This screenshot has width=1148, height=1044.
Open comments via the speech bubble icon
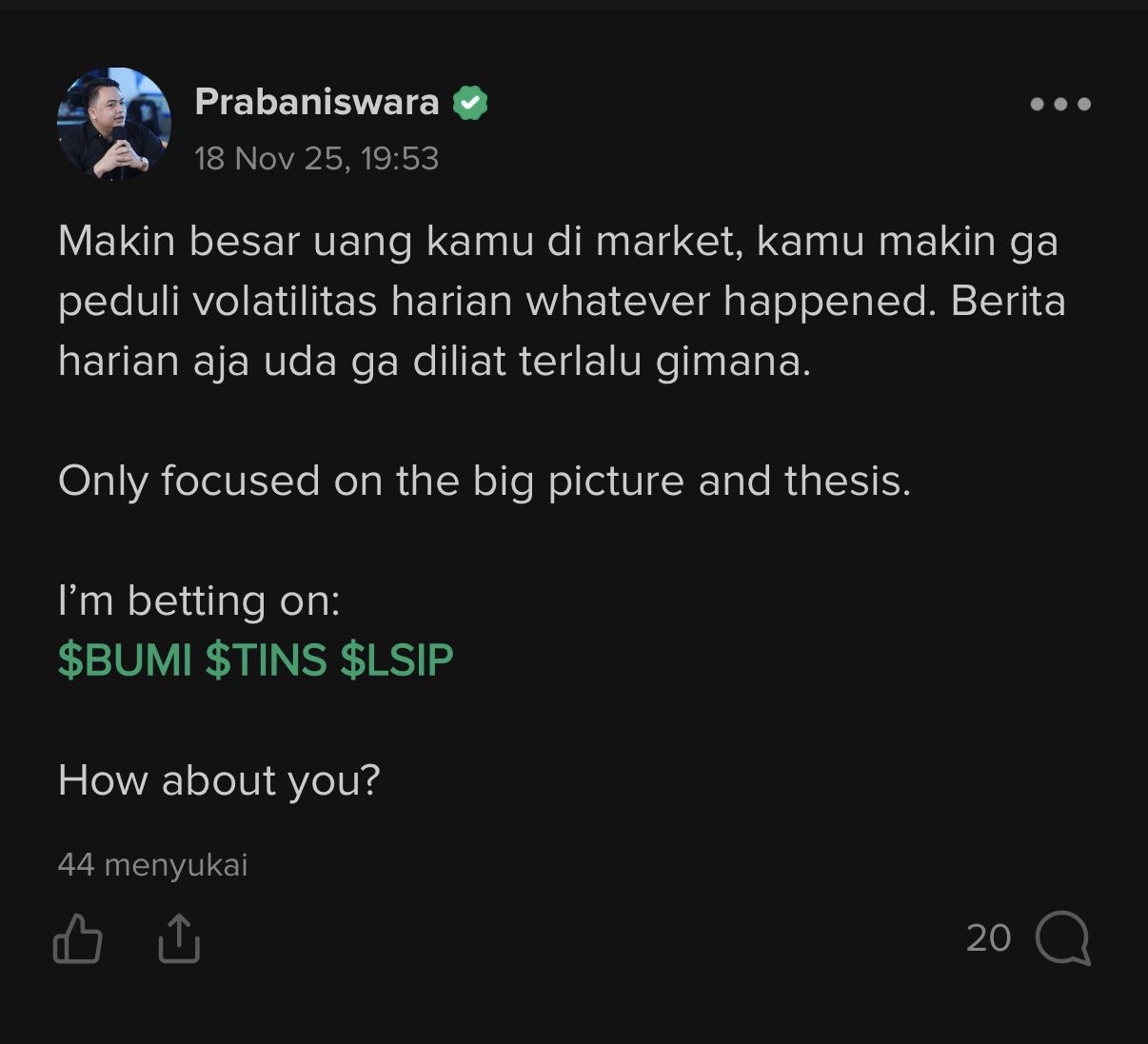tap(1062, 938)
